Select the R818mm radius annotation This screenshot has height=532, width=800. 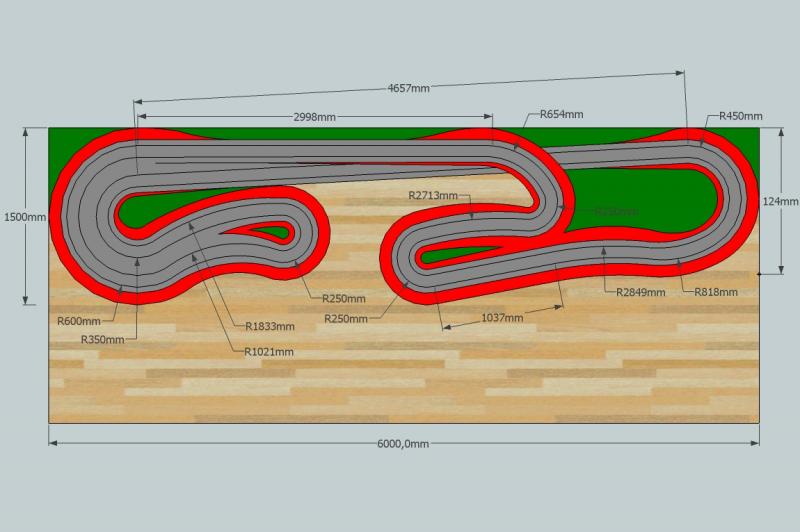pyautogui.click(x=716, y=292)
